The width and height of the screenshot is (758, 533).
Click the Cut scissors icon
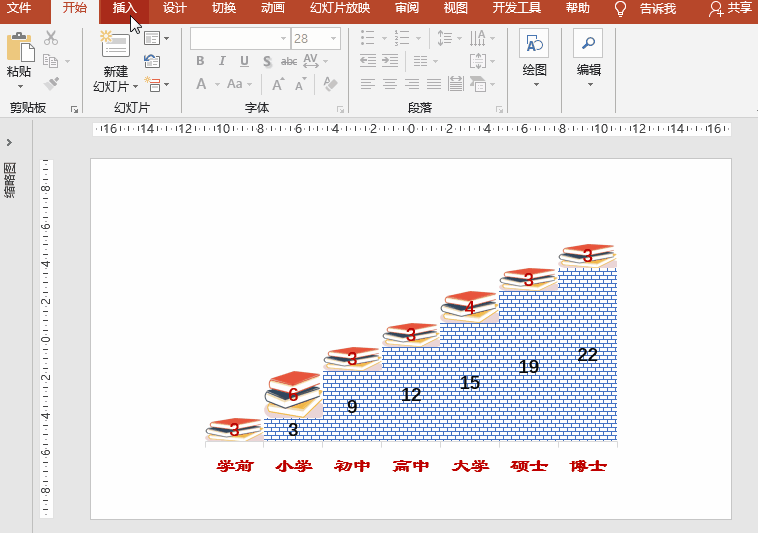point(51,38)
